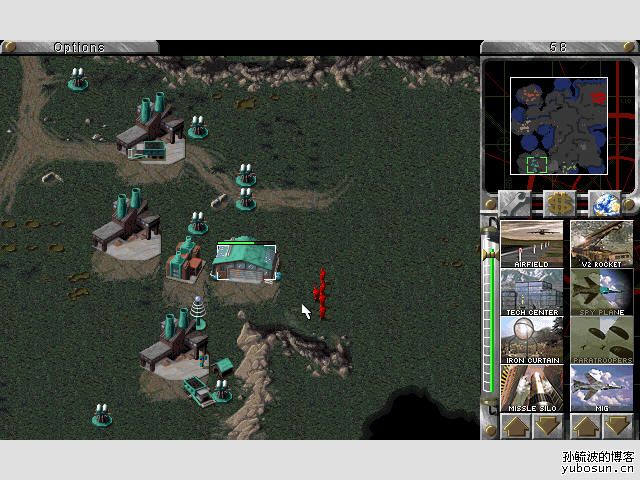The width and height of the screenshot is (640, 480).
Task: Open the world Map globe button
Action: click(x=605, y=204)
